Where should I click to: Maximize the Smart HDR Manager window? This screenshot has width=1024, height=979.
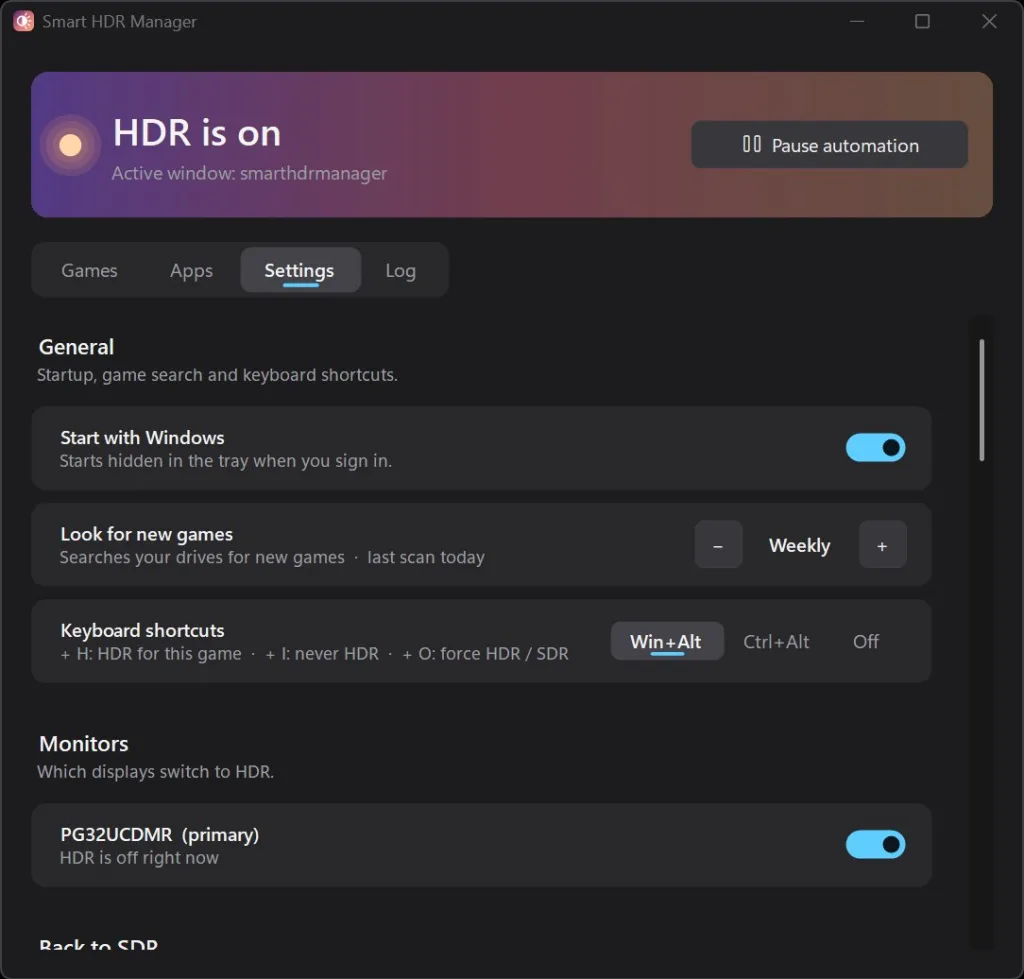click(x=922, y=22)
